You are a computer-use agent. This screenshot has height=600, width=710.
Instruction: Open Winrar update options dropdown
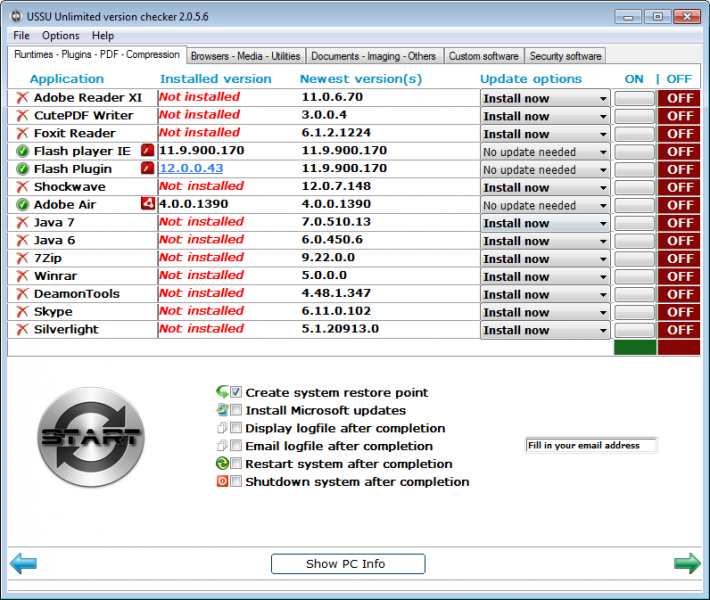tap(545, 277)
